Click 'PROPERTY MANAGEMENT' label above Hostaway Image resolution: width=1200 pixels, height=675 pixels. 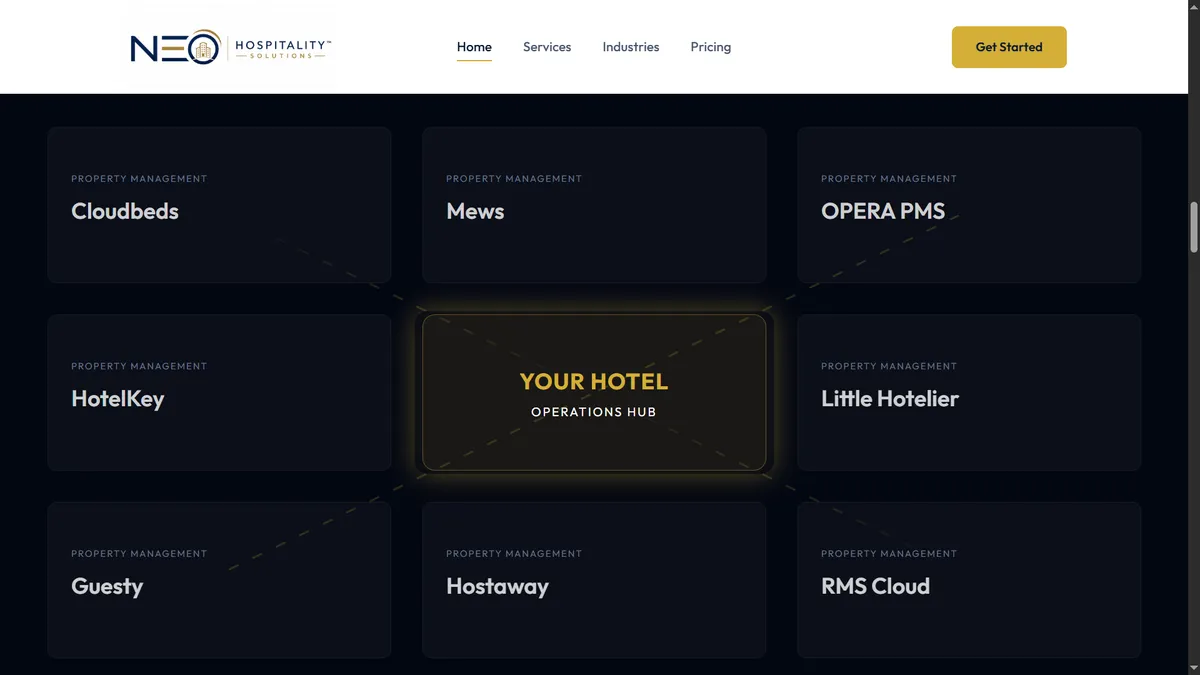[514, 554]
